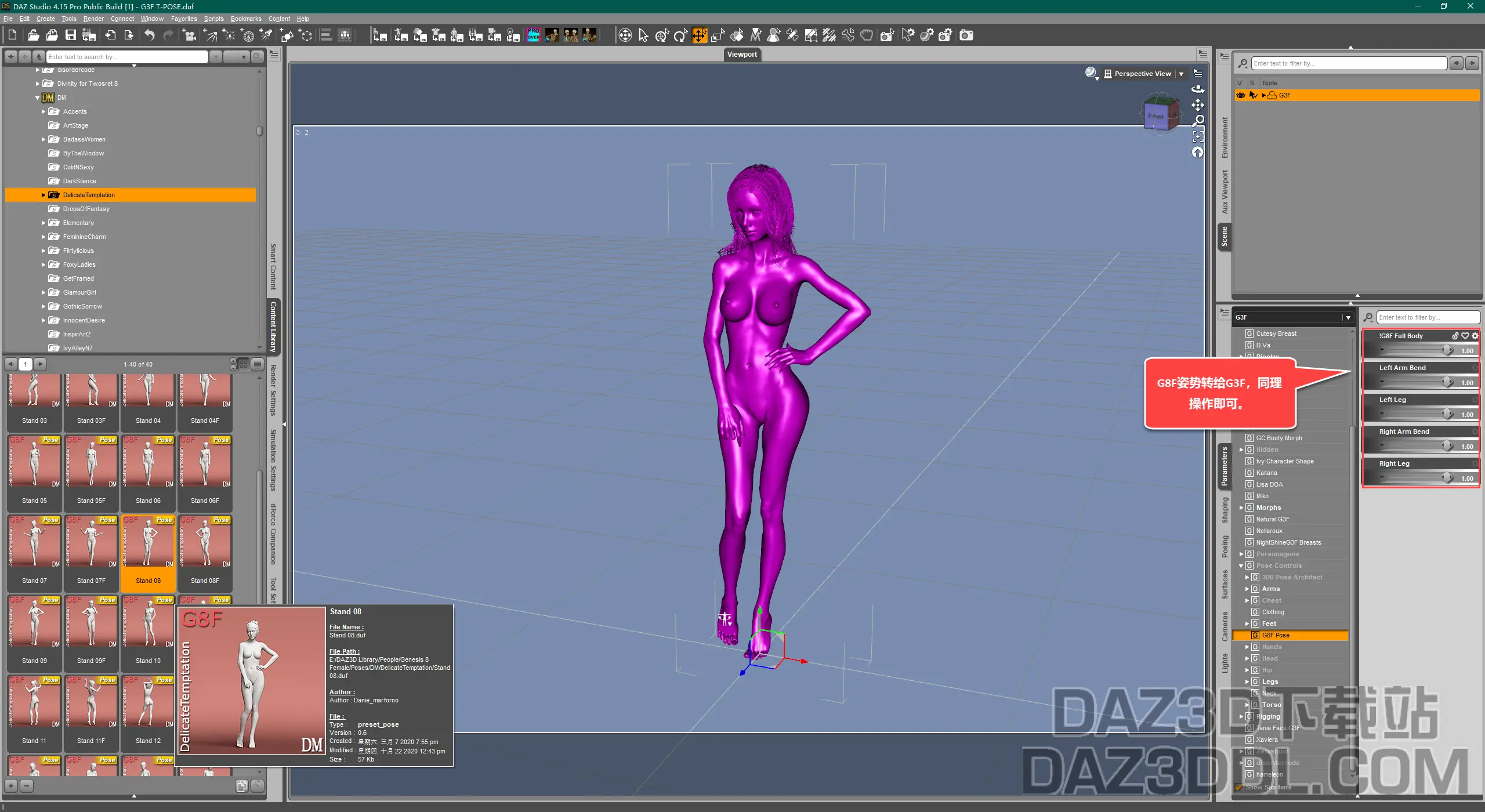Collapse the DM folder tree node
1485x812 pixels.
(38, 97)
